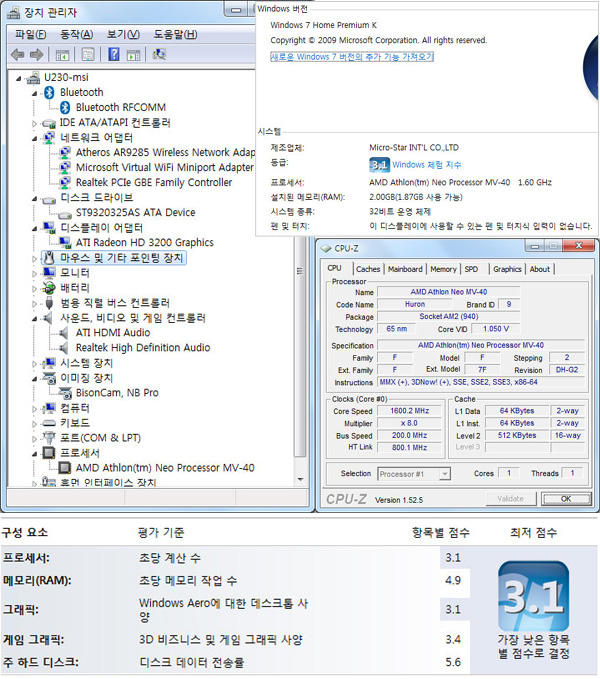
Task: Open the 보기(V) menu
Action: pos(123,34)
